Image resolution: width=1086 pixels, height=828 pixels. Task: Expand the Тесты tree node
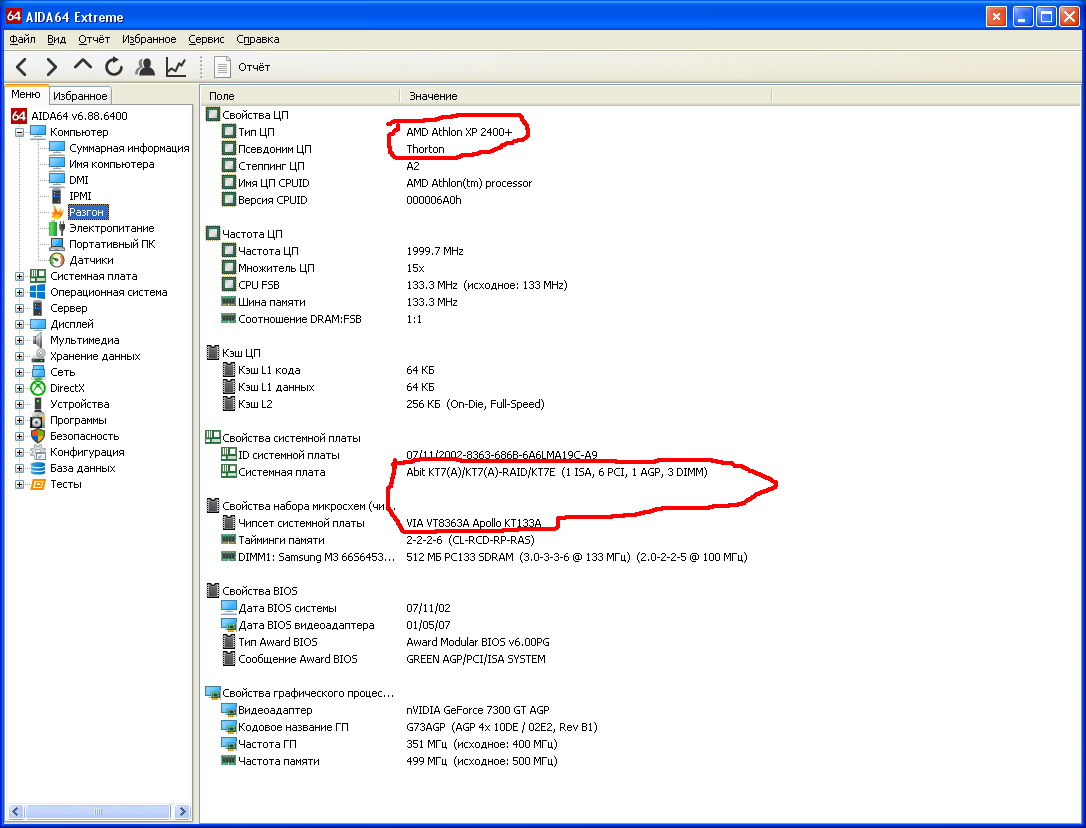[x=19, y=484]
